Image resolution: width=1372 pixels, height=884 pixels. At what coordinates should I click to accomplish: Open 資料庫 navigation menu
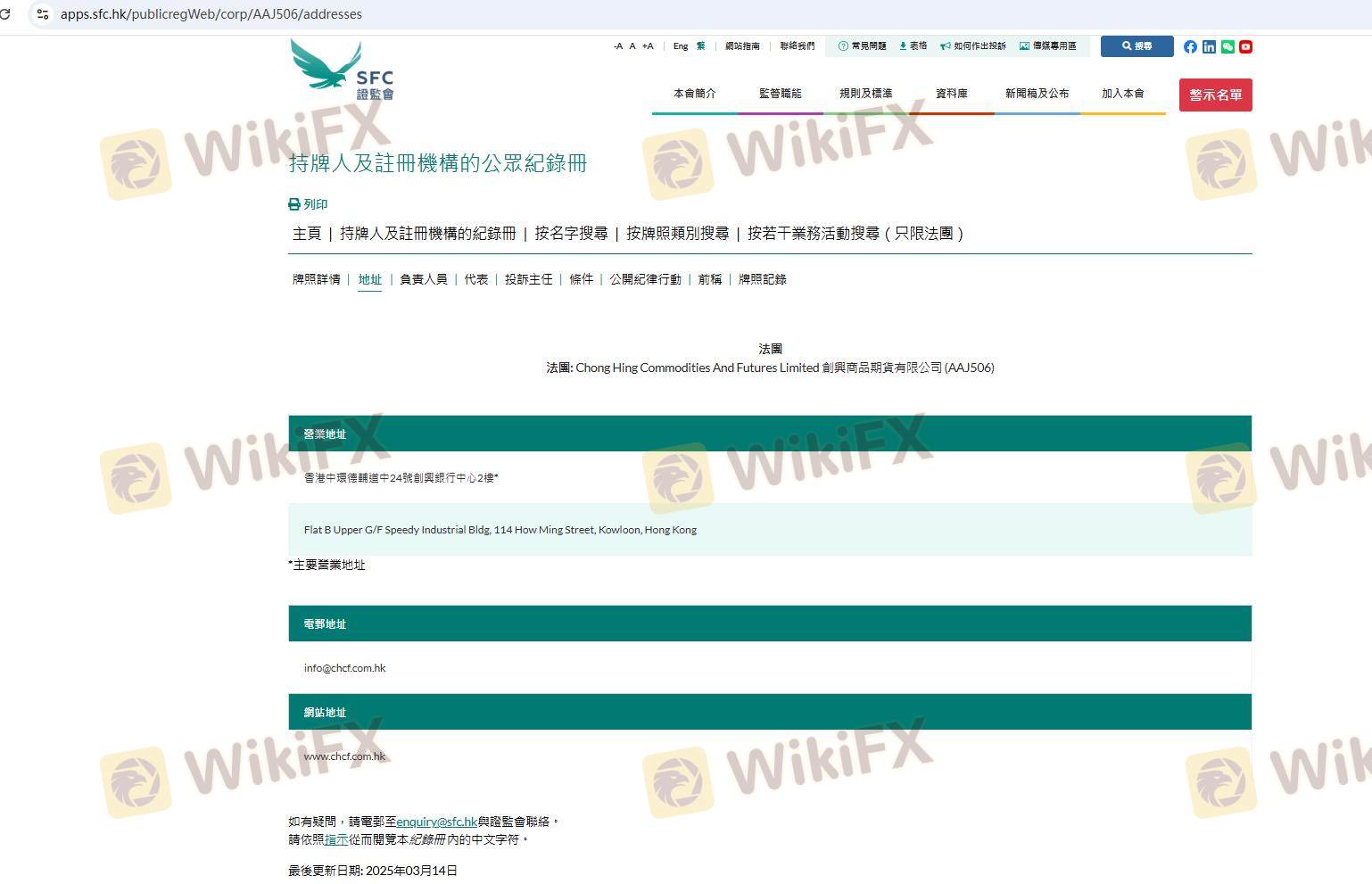[x=951, y=94]
